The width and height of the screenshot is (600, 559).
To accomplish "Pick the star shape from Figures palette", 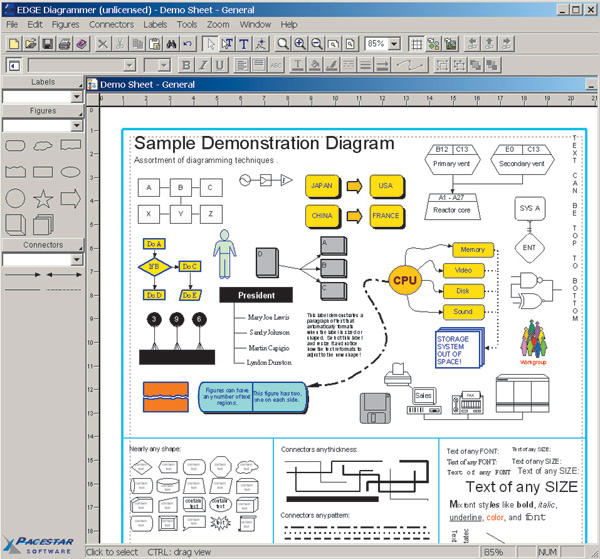I will tap(43, 199).
